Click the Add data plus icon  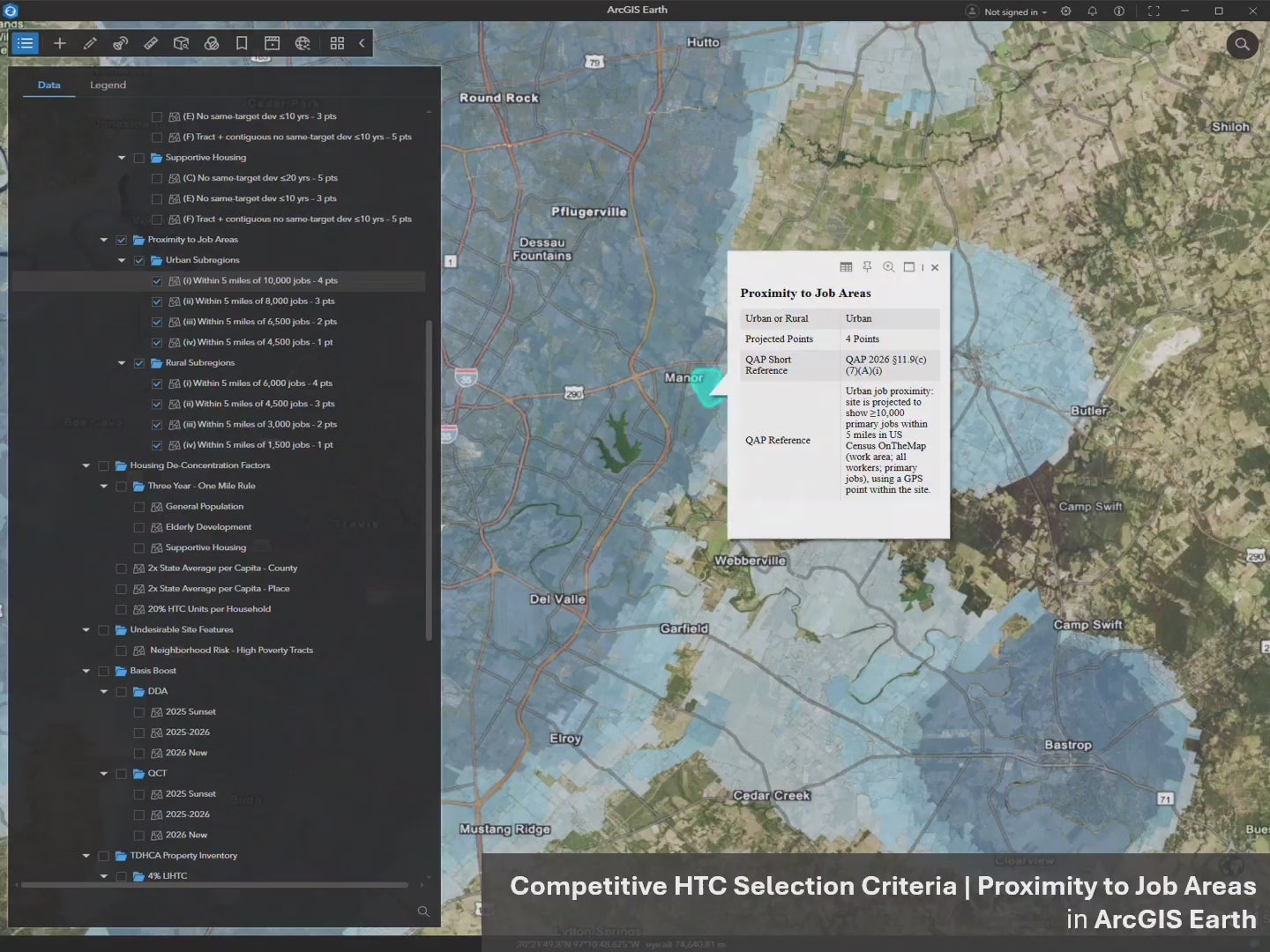point(60,43)
